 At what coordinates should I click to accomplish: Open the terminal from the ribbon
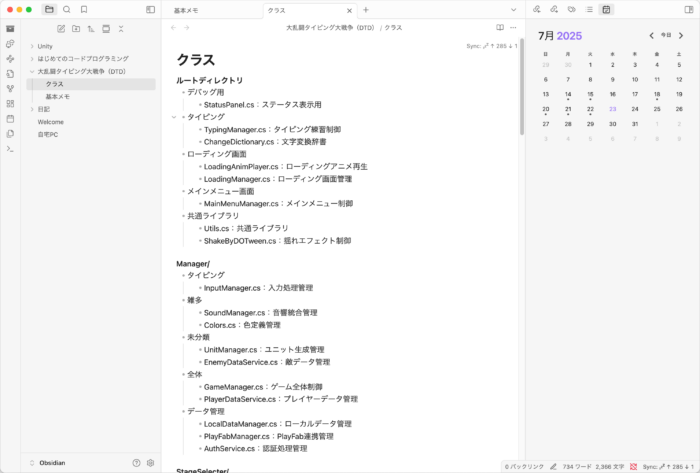pos(10,148)
